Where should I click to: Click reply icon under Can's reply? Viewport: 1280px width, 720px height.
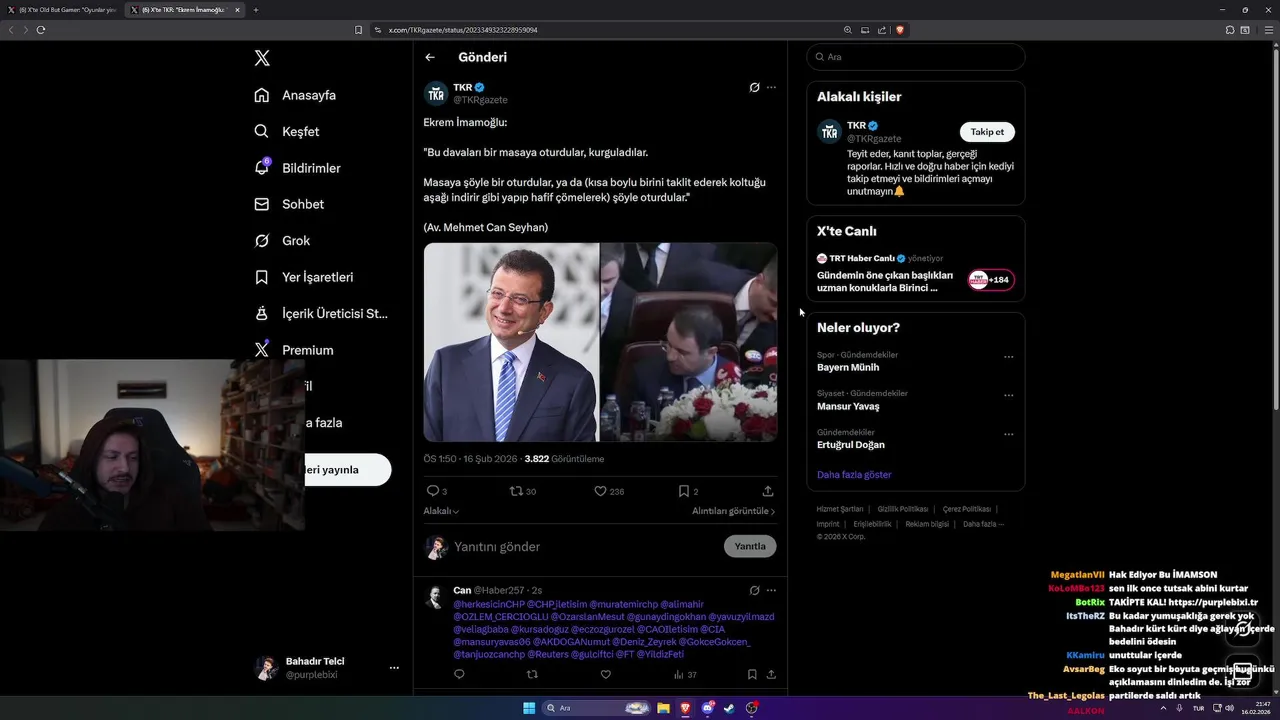459,675
